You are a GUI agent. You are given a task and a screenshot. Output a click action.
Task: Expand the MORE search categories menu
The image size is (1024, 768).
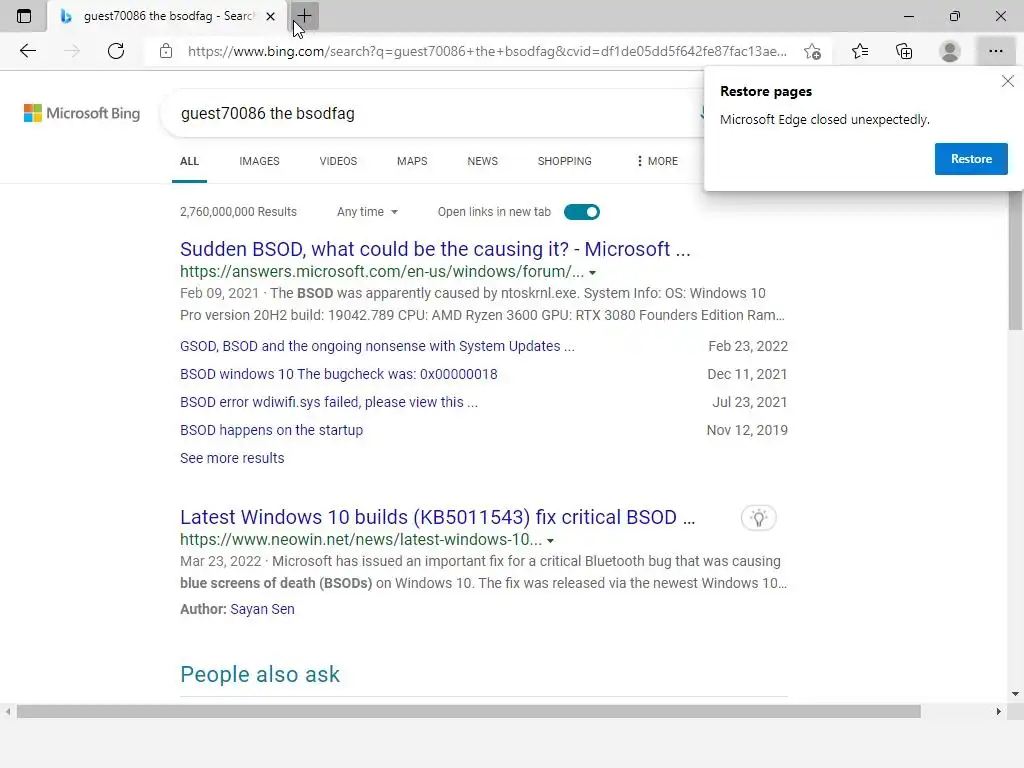click(x=657, y=161)
